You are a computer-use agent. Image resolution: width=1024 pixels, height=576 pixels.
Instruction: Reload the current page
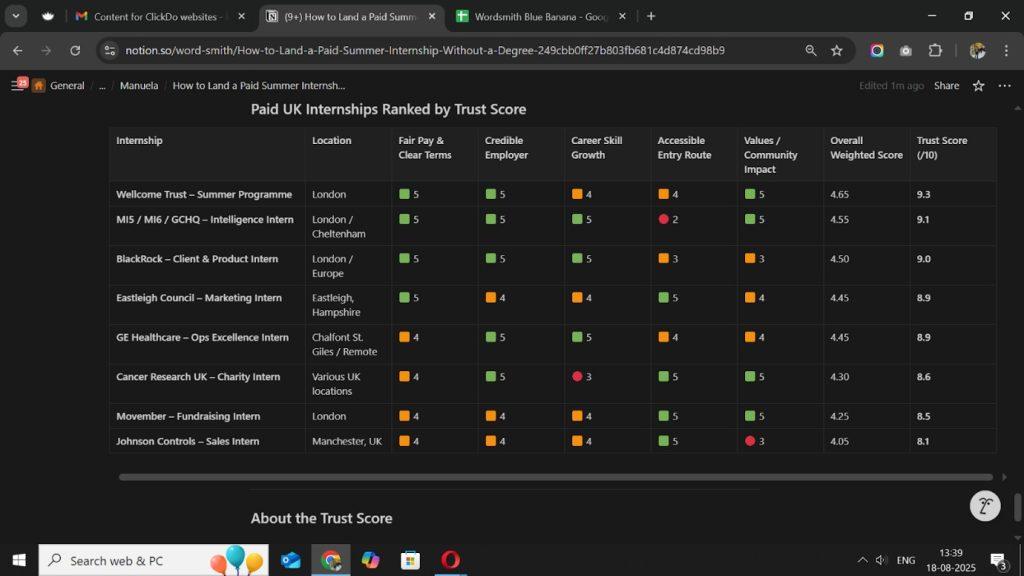[x=75, y=50]
